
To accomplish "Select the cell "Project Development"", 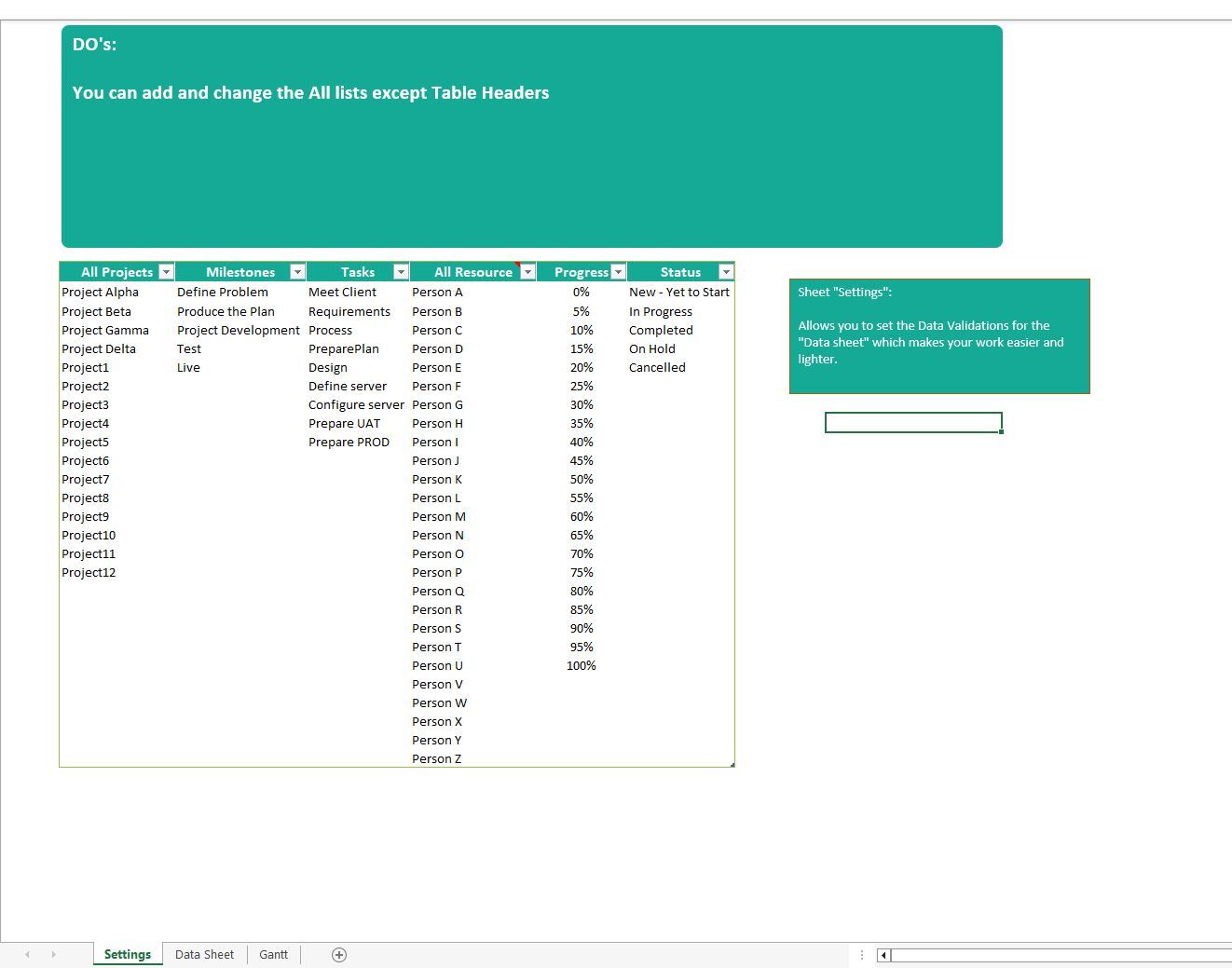I will coord(240,330).
